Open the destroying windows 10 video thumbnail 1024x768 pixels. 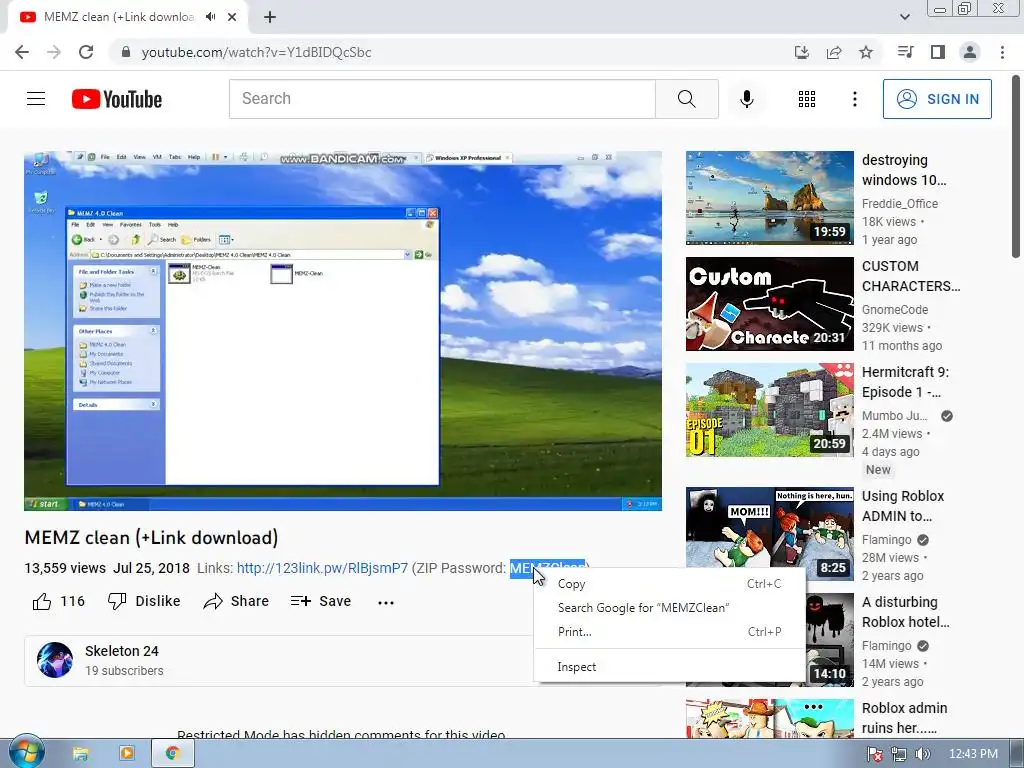pyautogui.click(x=769, y=198)
